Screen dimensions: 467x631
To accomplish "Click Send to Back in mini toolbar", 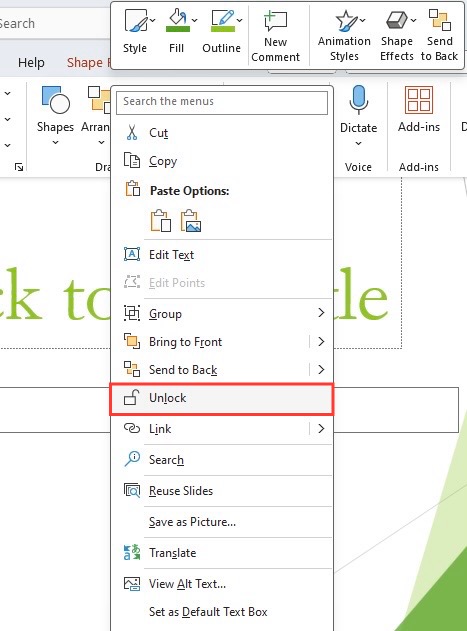I will pyautogui.click(x=439, y=35).
